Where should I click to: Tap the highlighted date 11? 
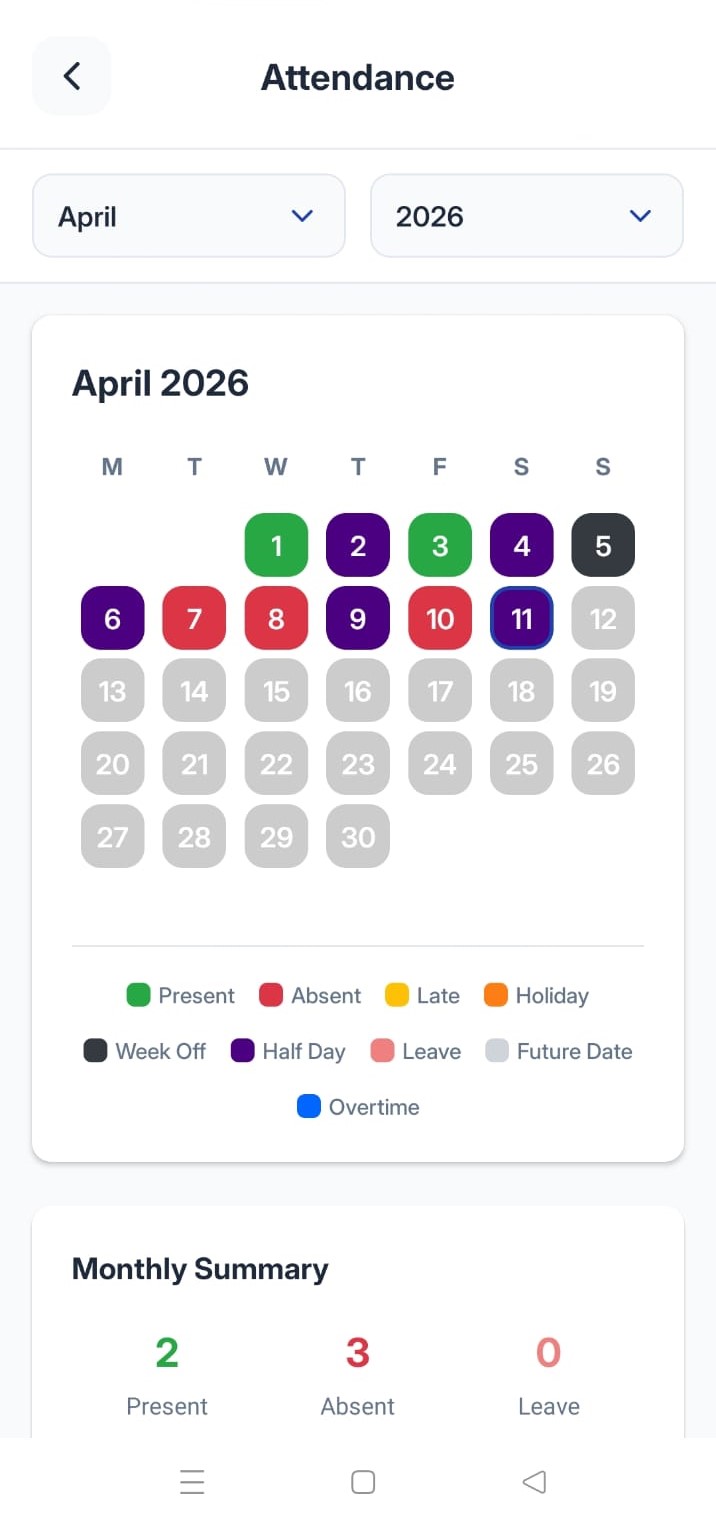click(521, 618)
